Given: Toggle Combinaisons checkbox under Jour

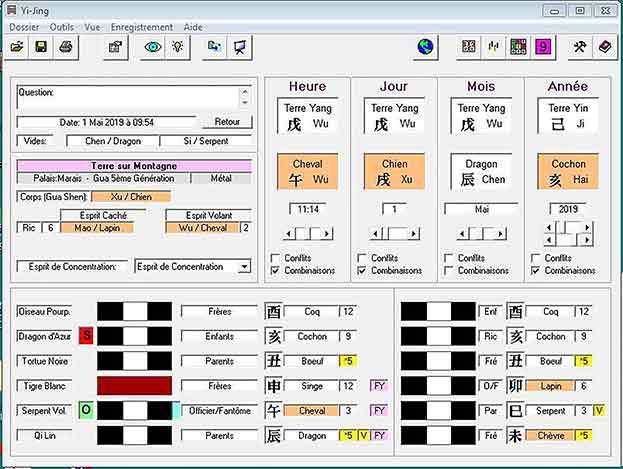Looking at the screenshot, I should 362,270.
